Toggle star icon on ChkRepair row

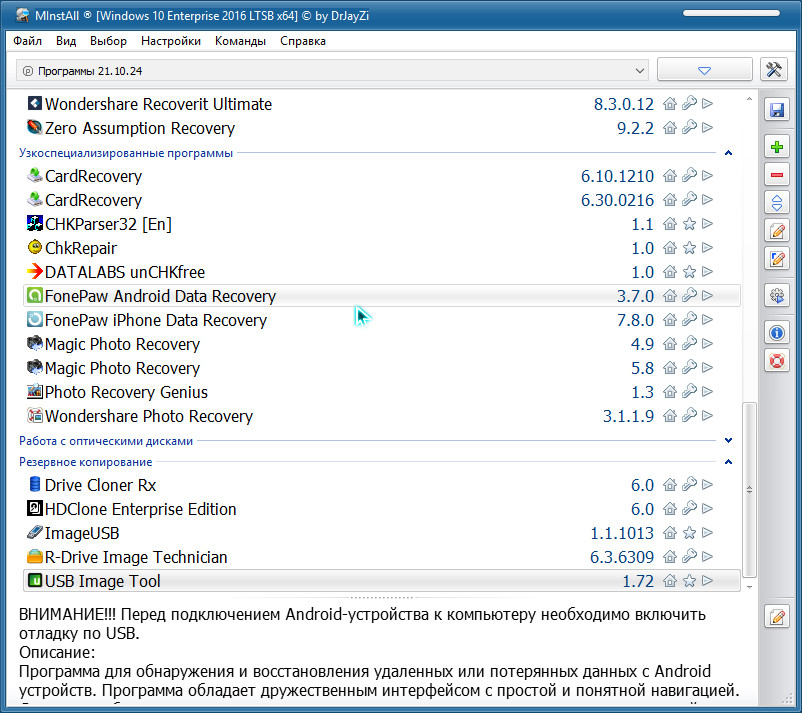coord(689,248)
